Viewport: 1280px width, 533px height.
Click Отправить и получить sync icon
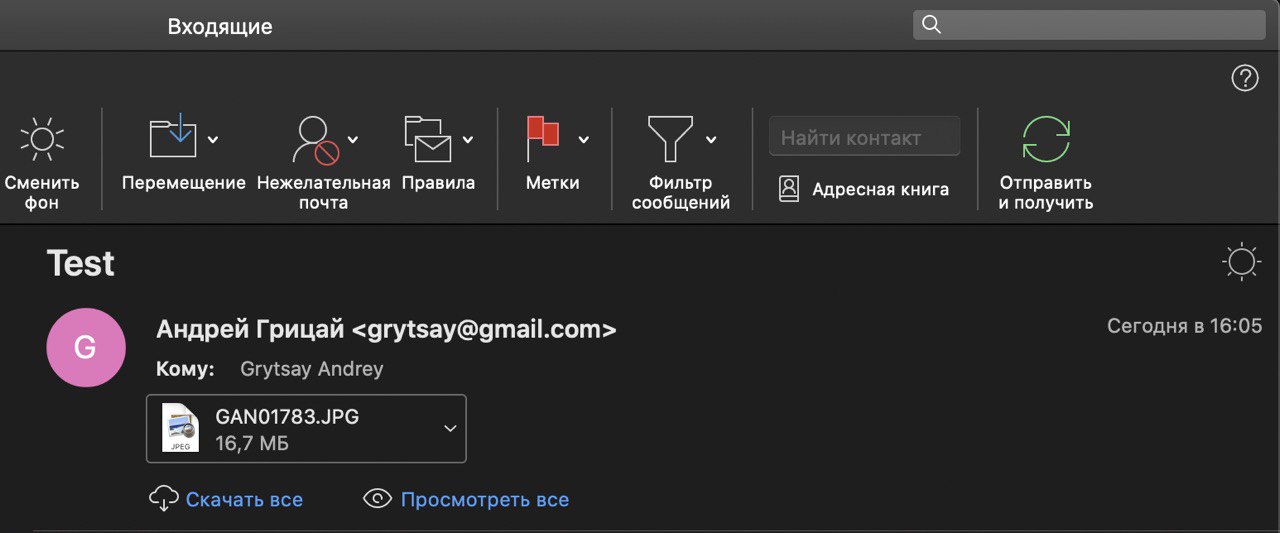point(1046,139)
